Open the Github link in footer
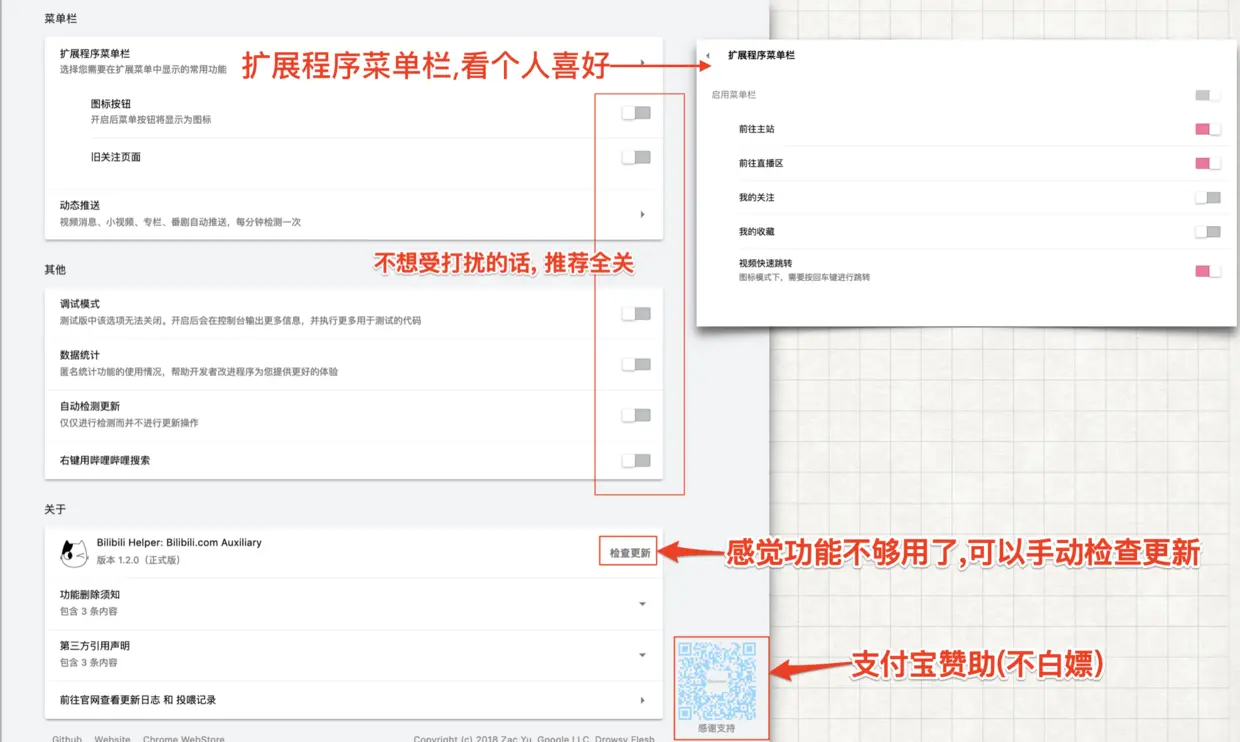 click(67, 738)
